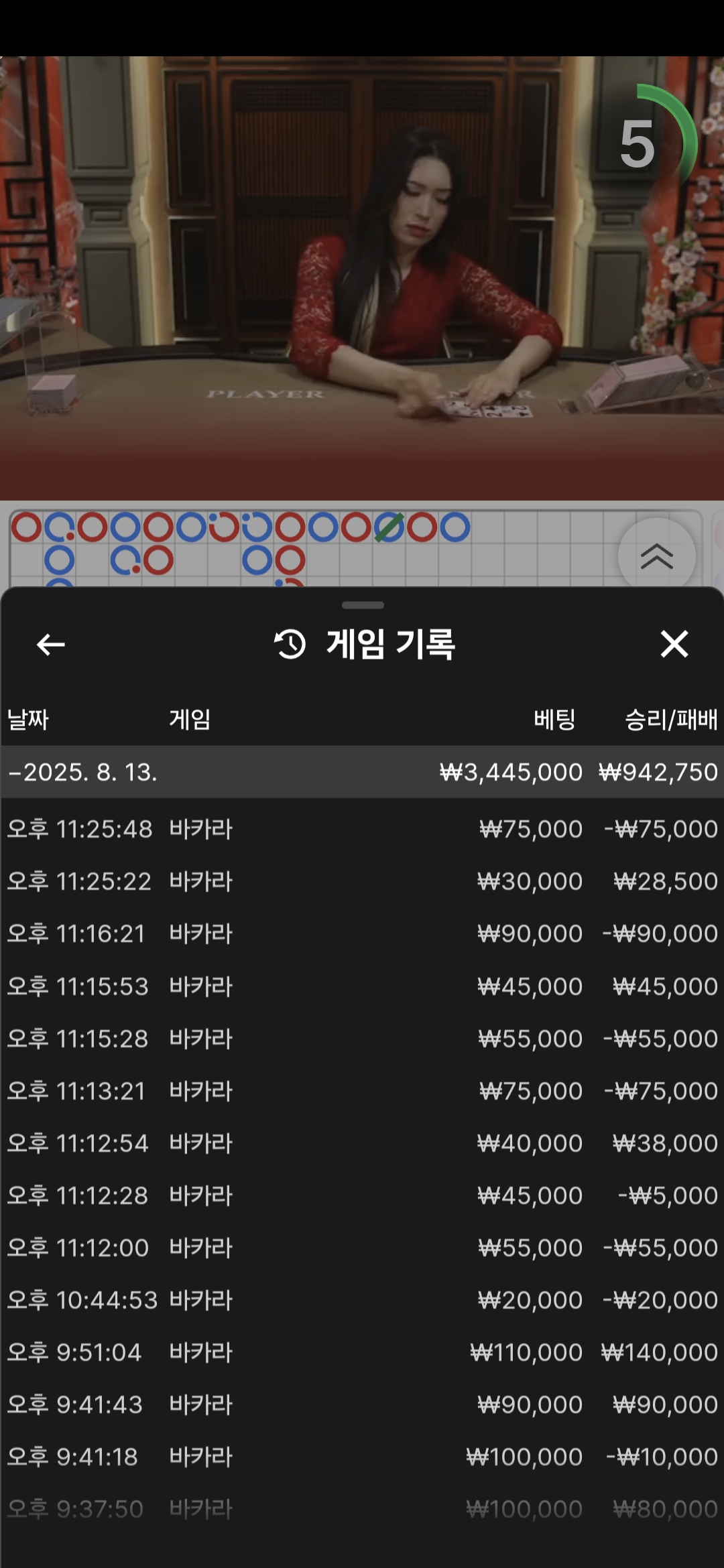
Task: Select the 오후 10:44:53 ₩20,000 bet row
Action: 362,1300
